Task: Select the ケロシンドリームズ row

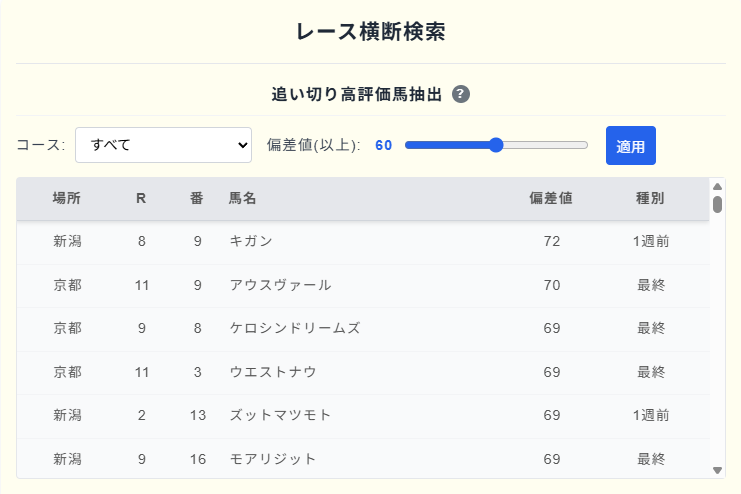Action: 363,329
